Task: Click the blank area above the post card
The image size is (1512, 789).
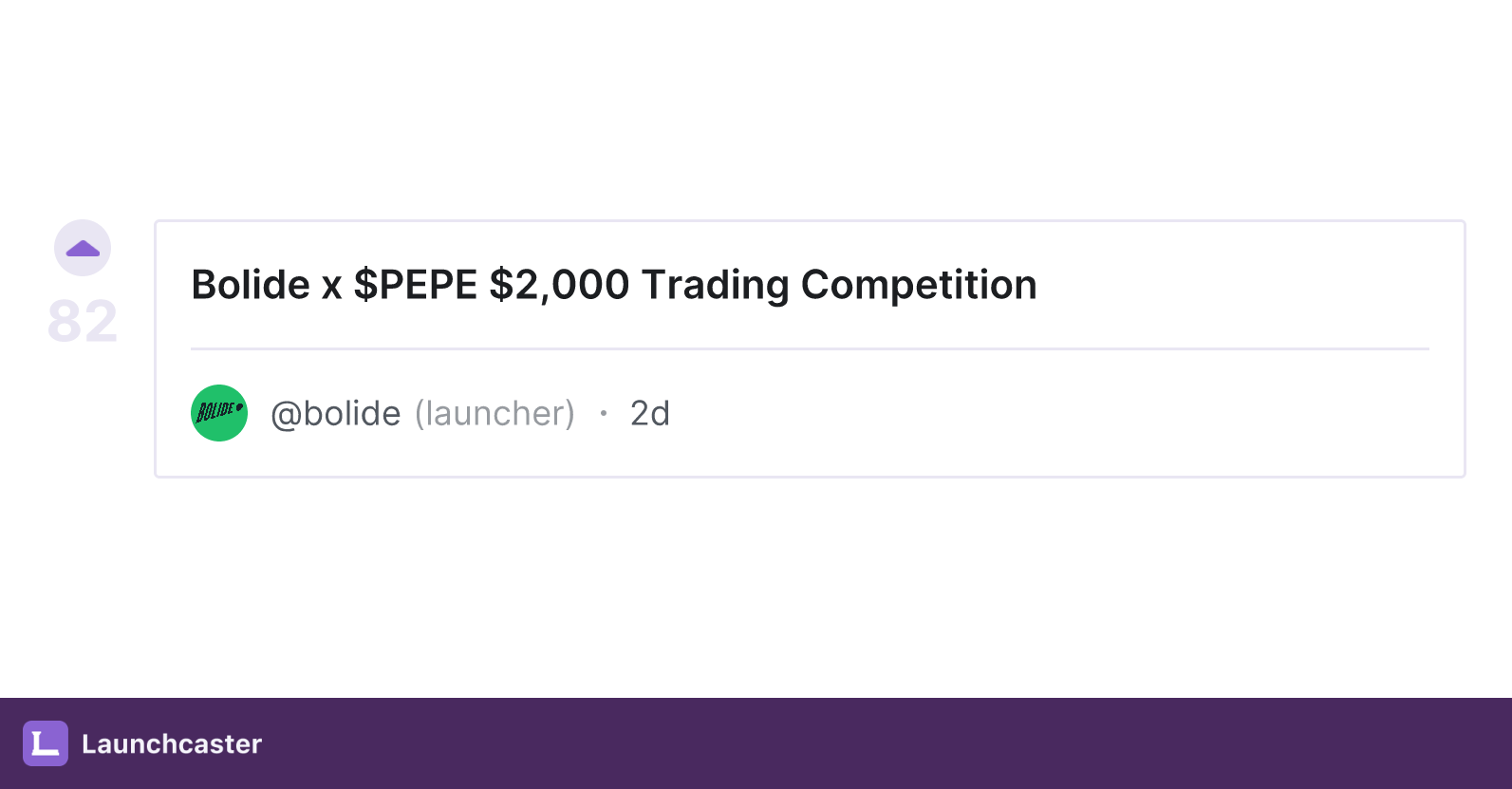Action: (x=756, y=109)
